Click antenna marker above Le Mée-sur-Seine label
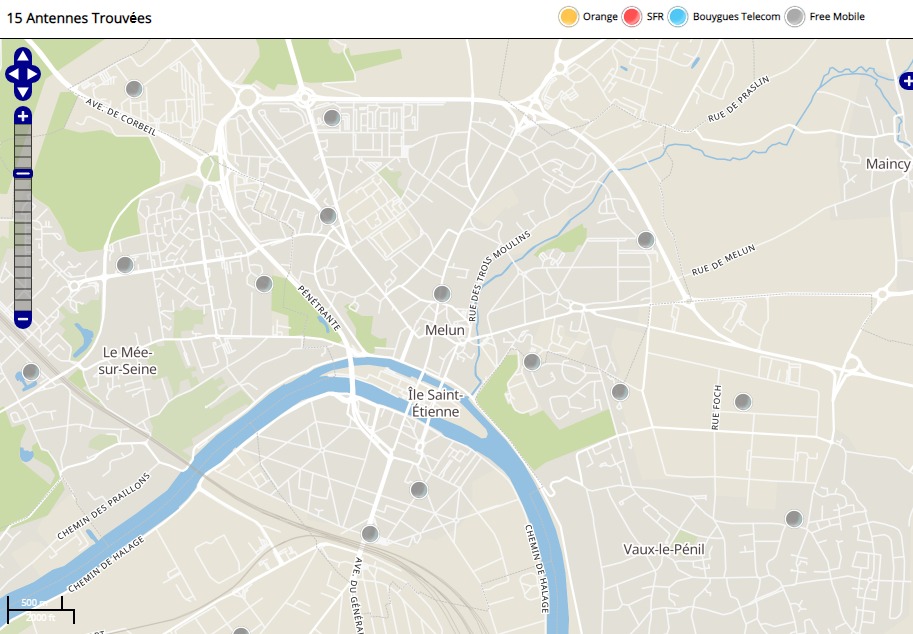The width and height of the screenshot is (913, 634). click(x=125, y=265)
